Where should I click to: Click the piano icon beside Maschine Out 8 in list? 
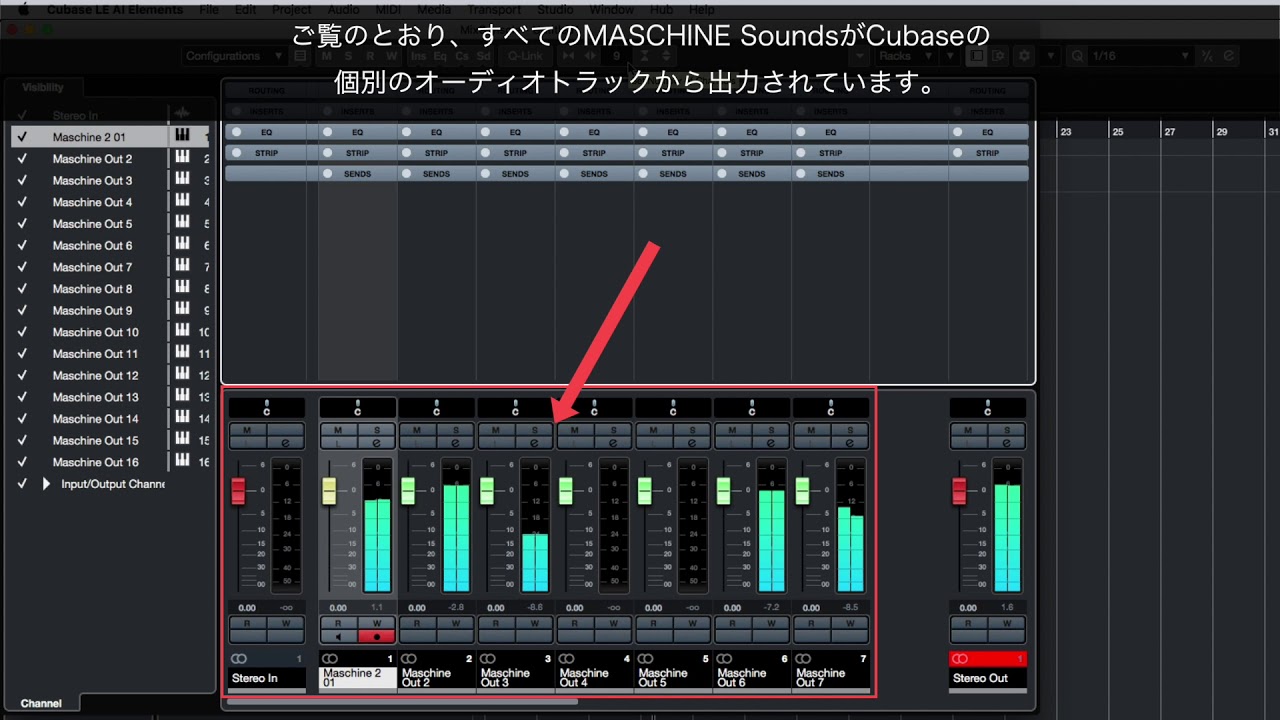pos(182,288)
